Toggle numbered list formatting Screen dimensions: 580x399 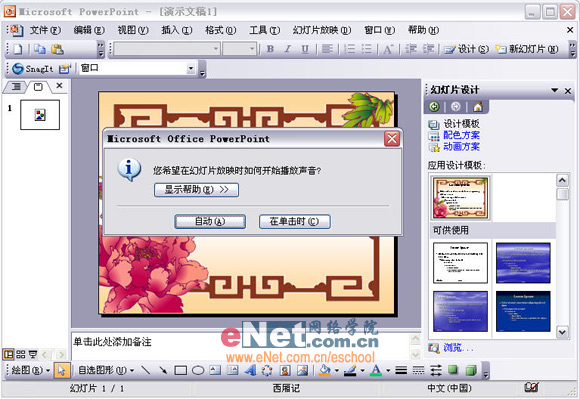coord(350,49)
